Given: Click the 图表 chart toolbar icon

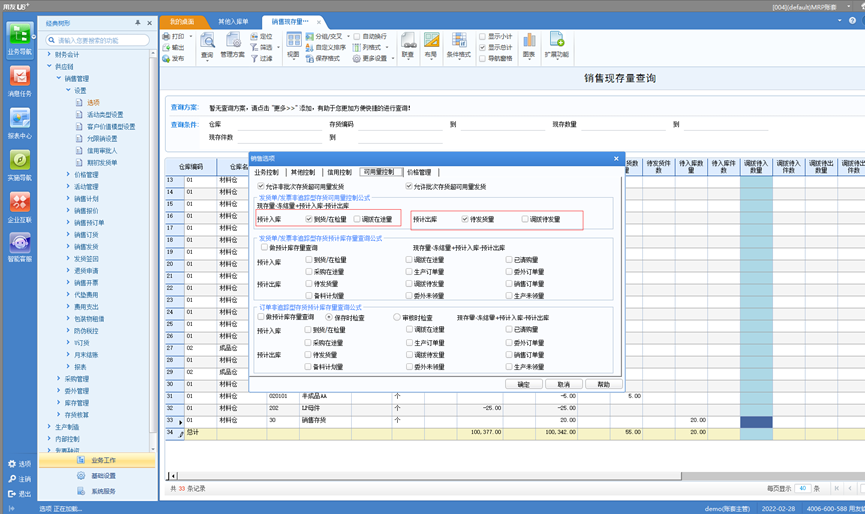Looking at the screenshot, I should click(x=529, y=46).
